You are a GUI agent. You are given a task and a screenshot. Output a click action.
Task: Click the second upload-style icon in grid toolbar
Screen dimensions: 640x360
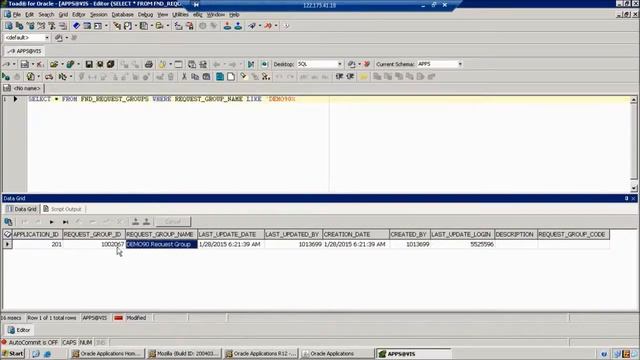coord(147,222)
